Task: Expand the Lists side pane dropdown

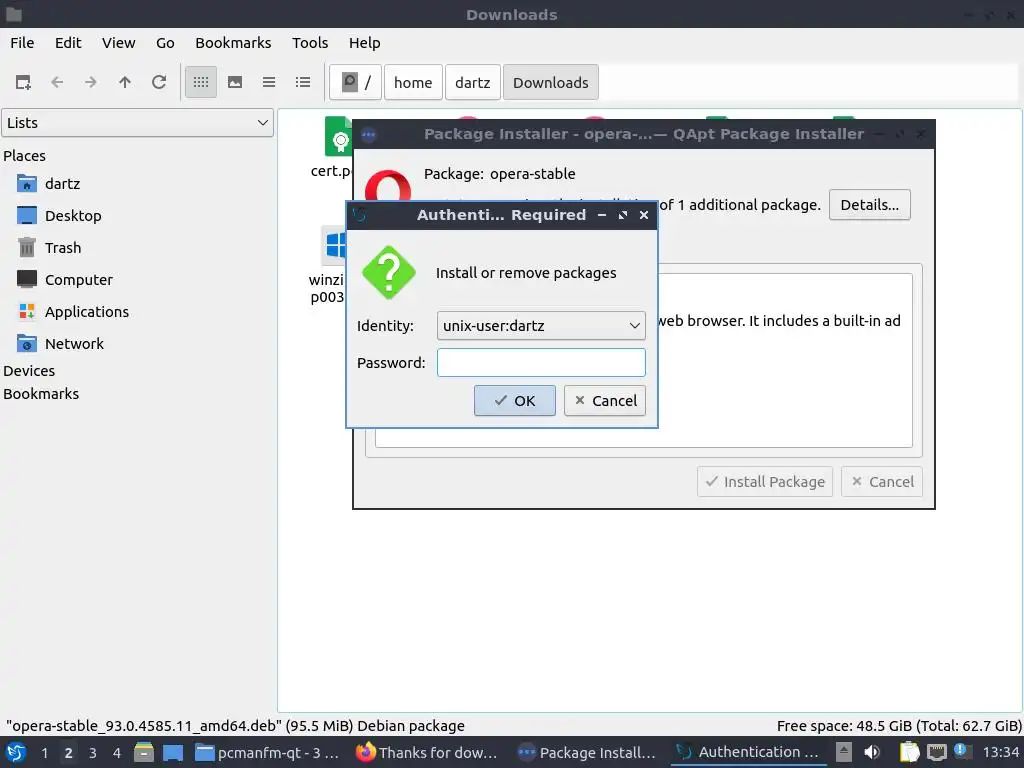Action: point(138,123)
